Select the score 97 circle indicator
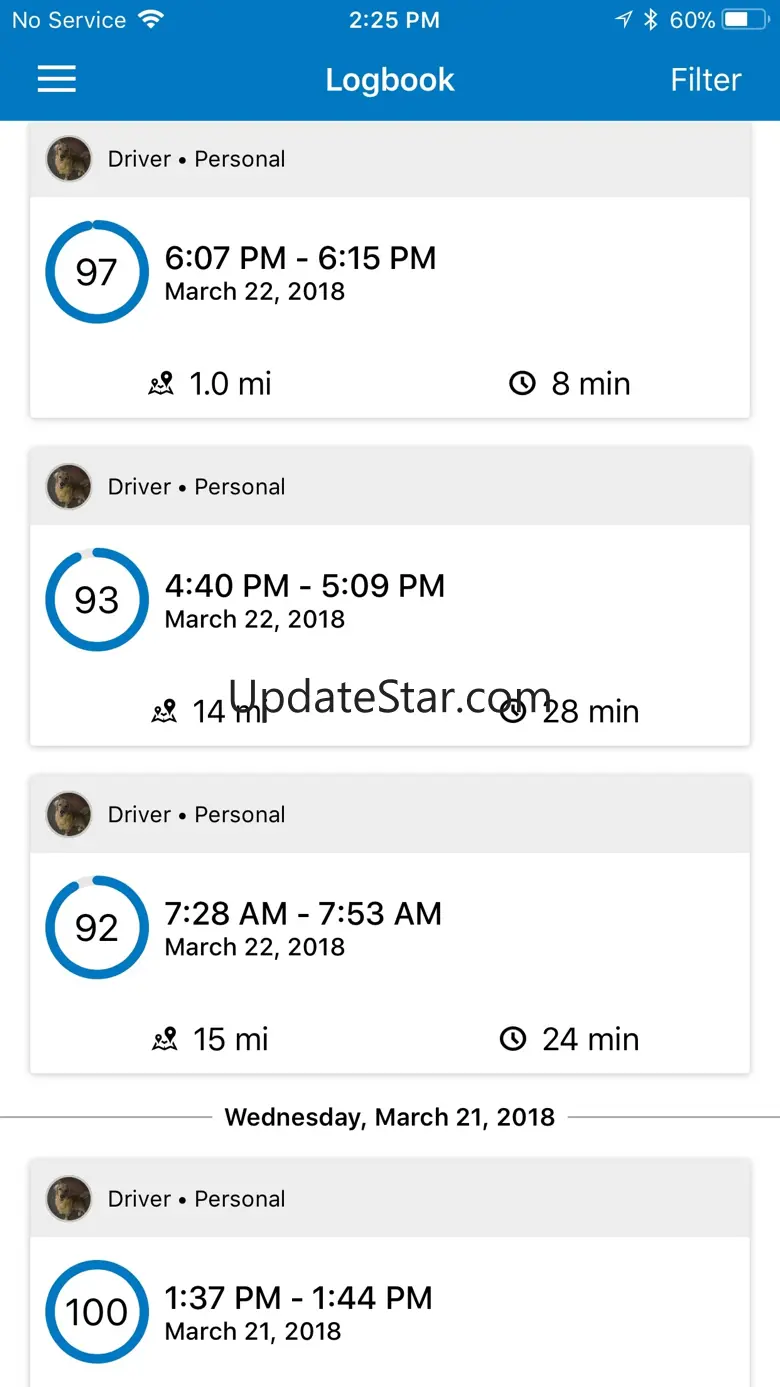The image size is (780, 1387). (97, 272)
